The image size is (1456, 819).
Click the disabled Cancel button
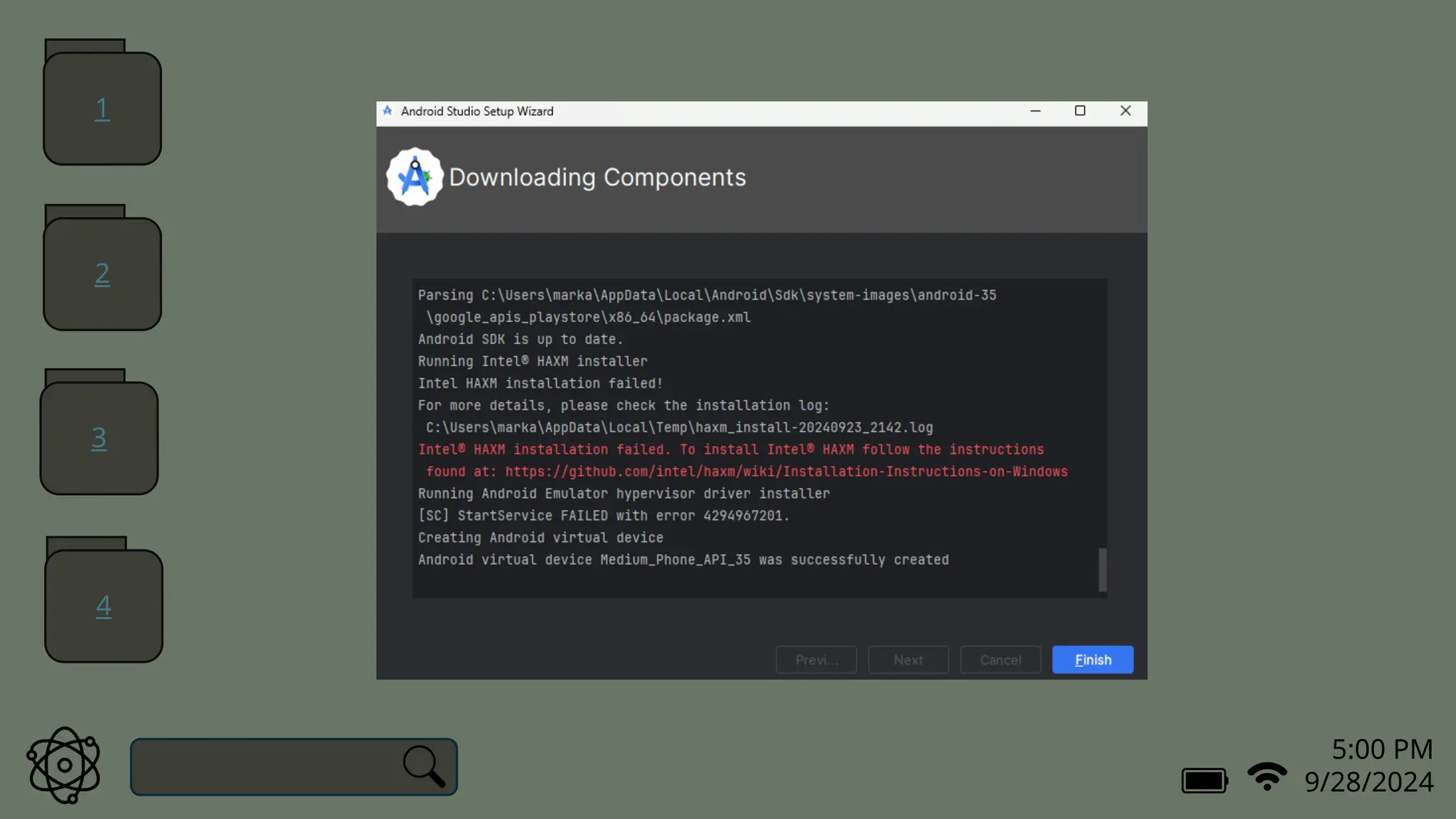[1000, 660]
